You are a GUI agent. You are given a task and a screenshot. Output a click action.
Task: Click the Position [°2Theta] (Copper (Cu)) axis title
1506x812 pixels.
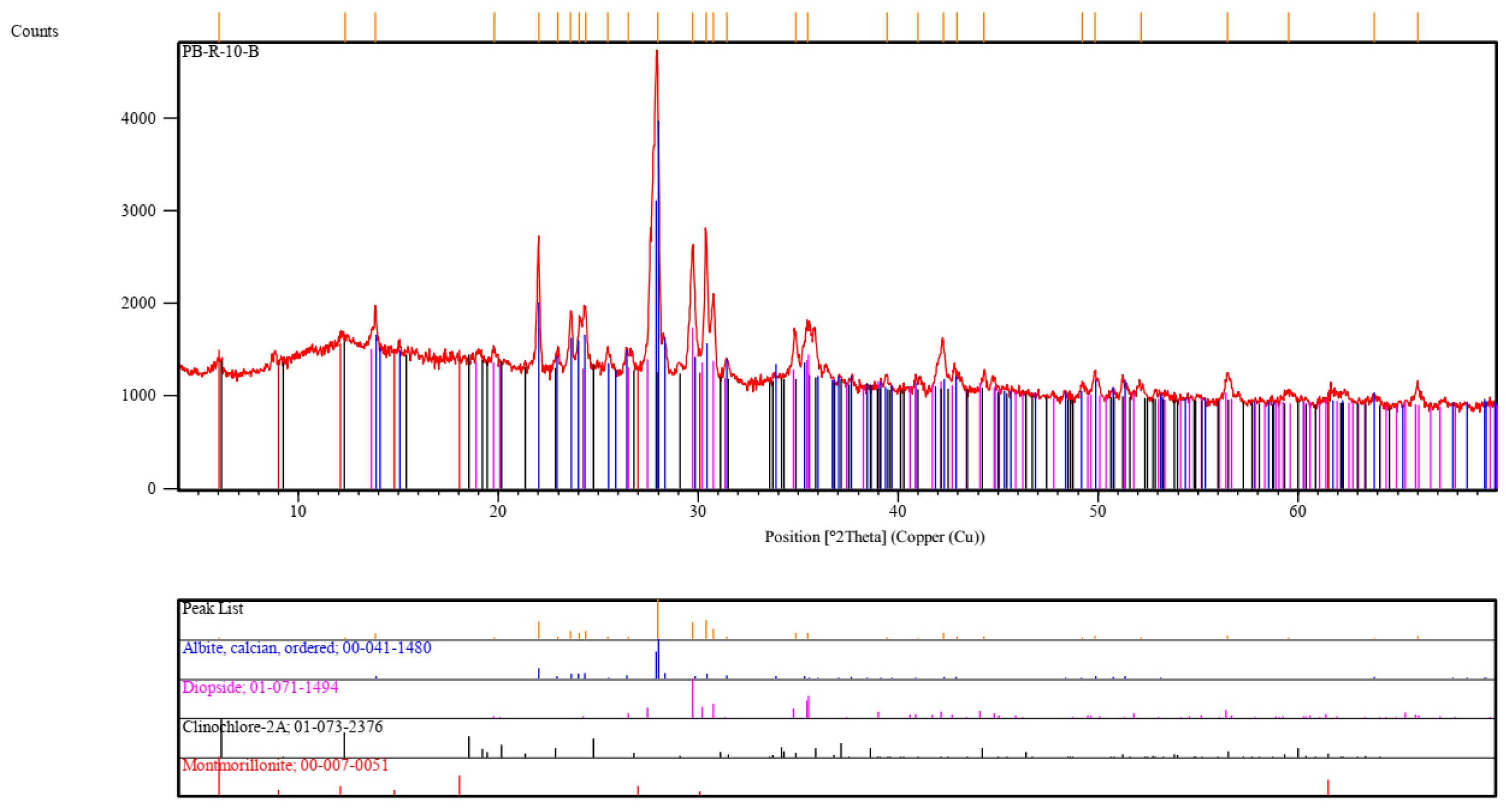point(875,537)
